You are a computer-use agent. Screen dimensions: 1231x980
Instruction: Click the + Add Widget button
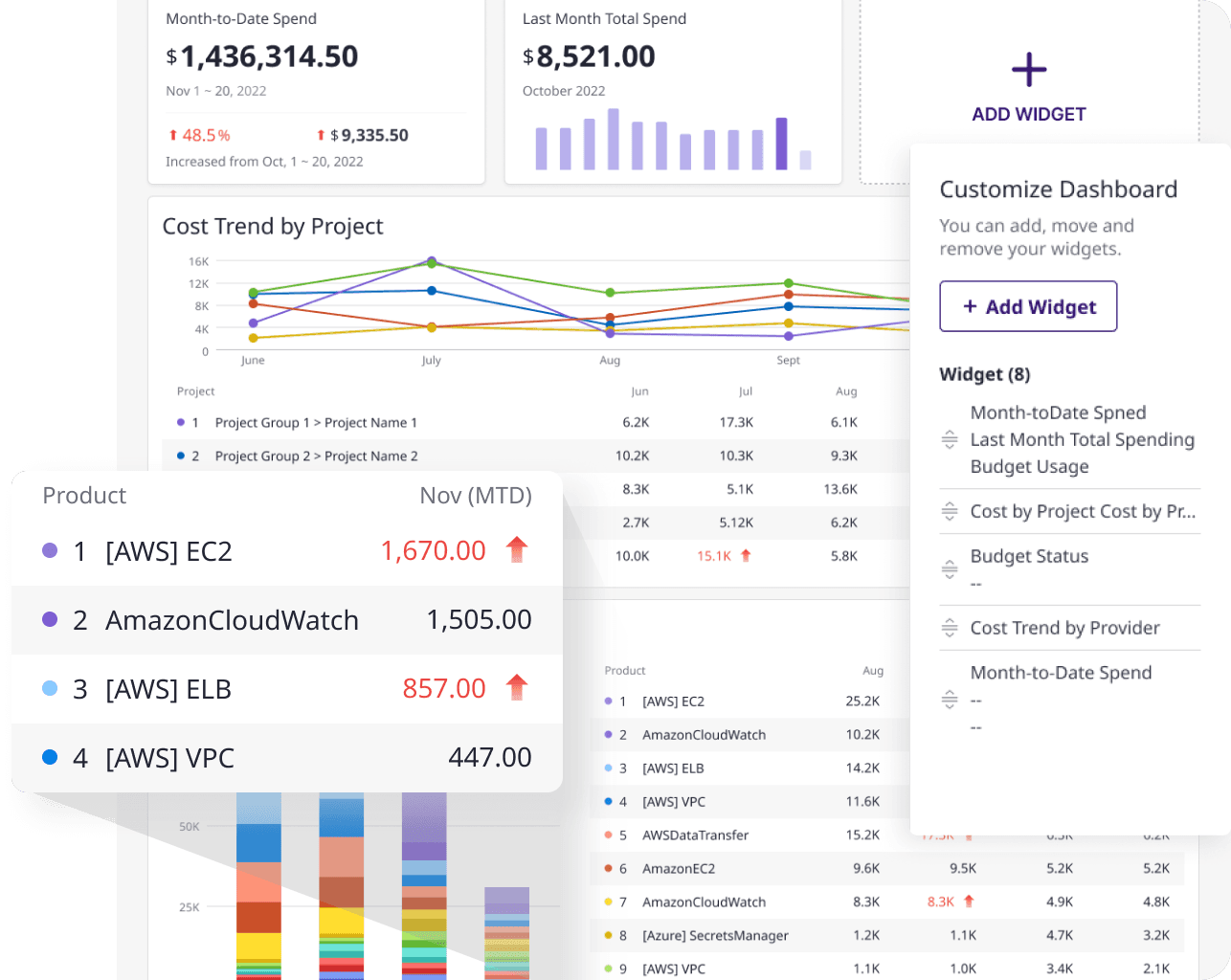(1028, 306)
